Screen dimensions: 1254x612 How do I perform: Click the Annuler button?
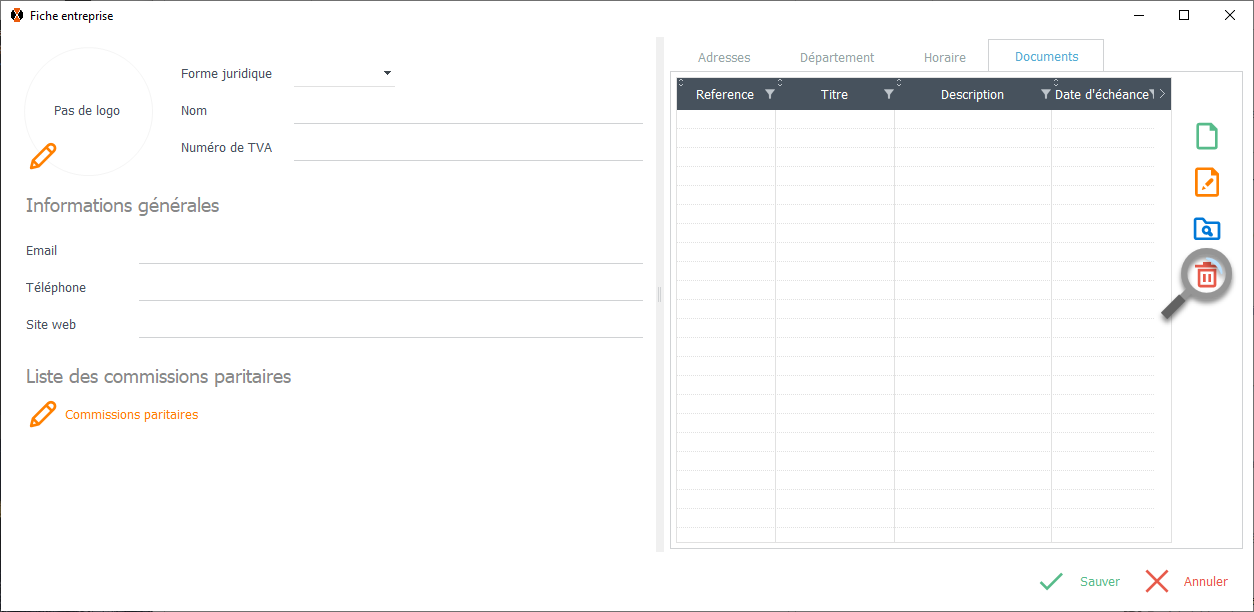(1187, 582)
